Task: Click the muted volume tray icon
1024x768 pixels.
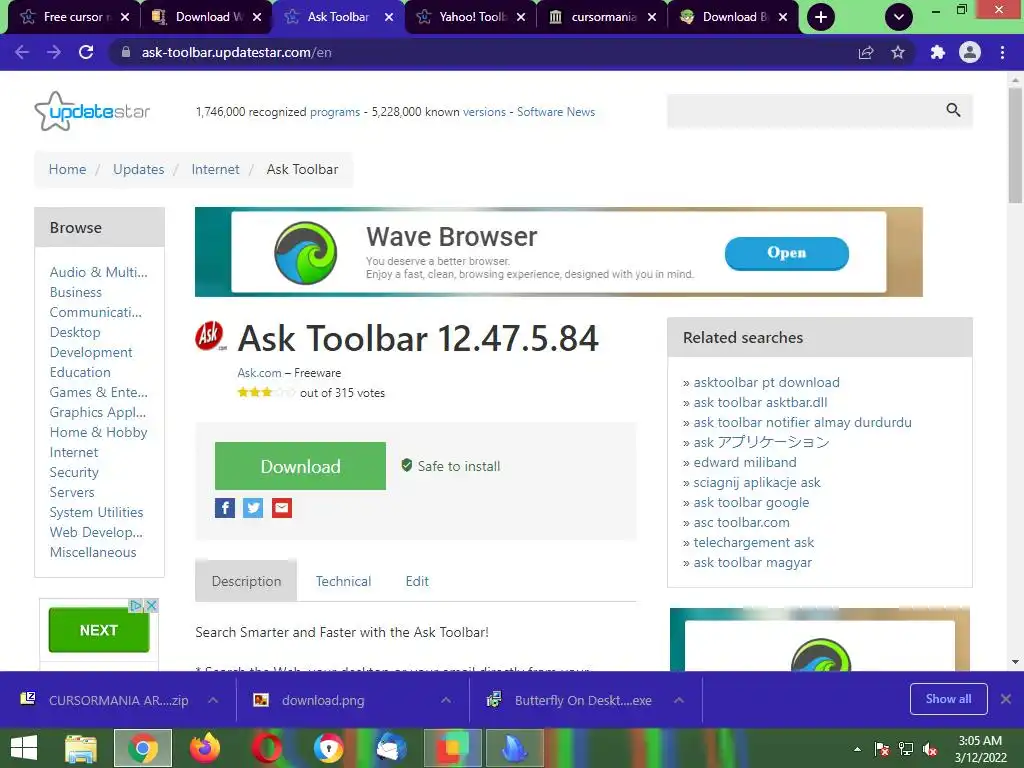Action: [930, 749]
